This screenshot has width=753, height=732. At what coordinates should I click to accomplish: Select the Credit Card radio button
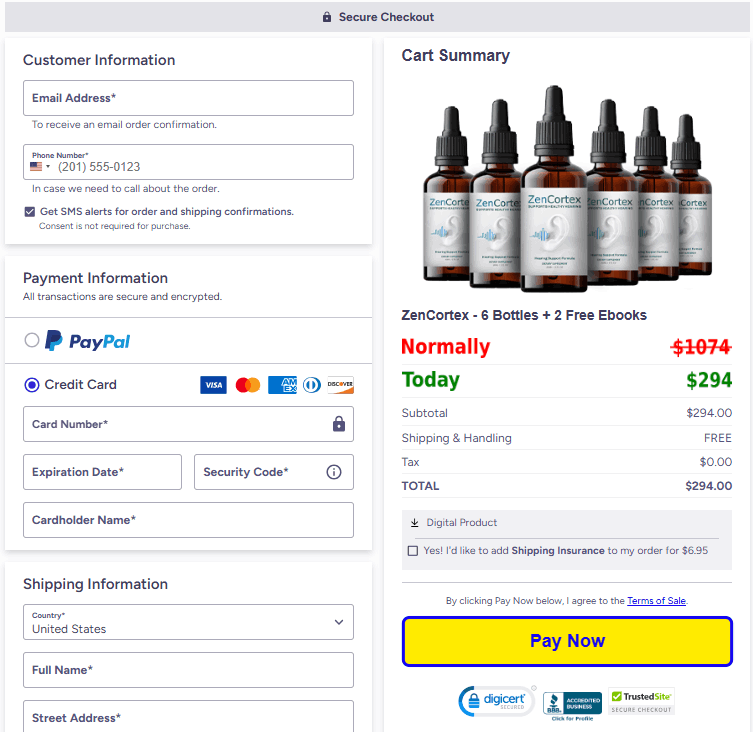tap(32, 385)
